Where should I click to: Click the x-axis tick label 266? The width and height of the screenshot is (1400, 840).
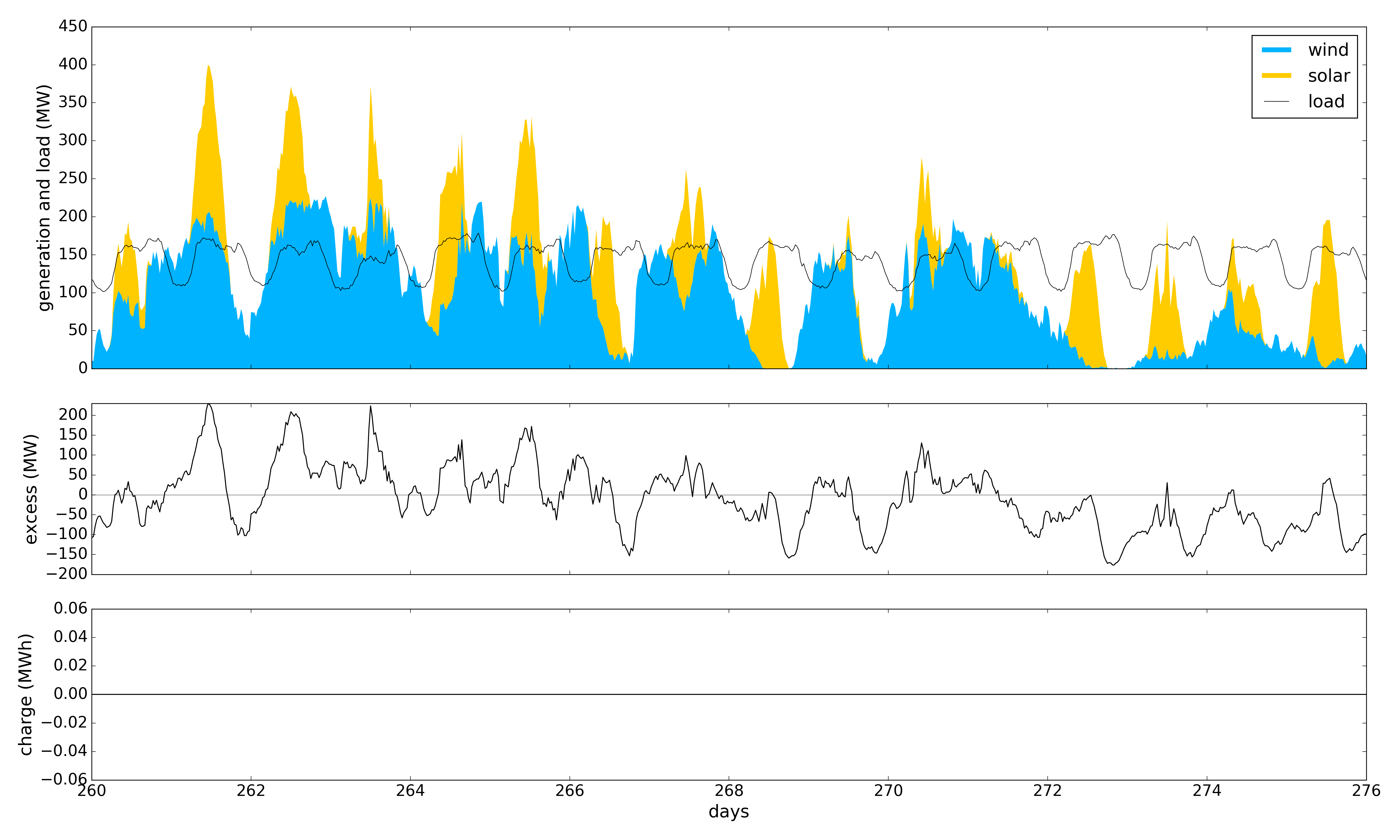pos(569,791)
